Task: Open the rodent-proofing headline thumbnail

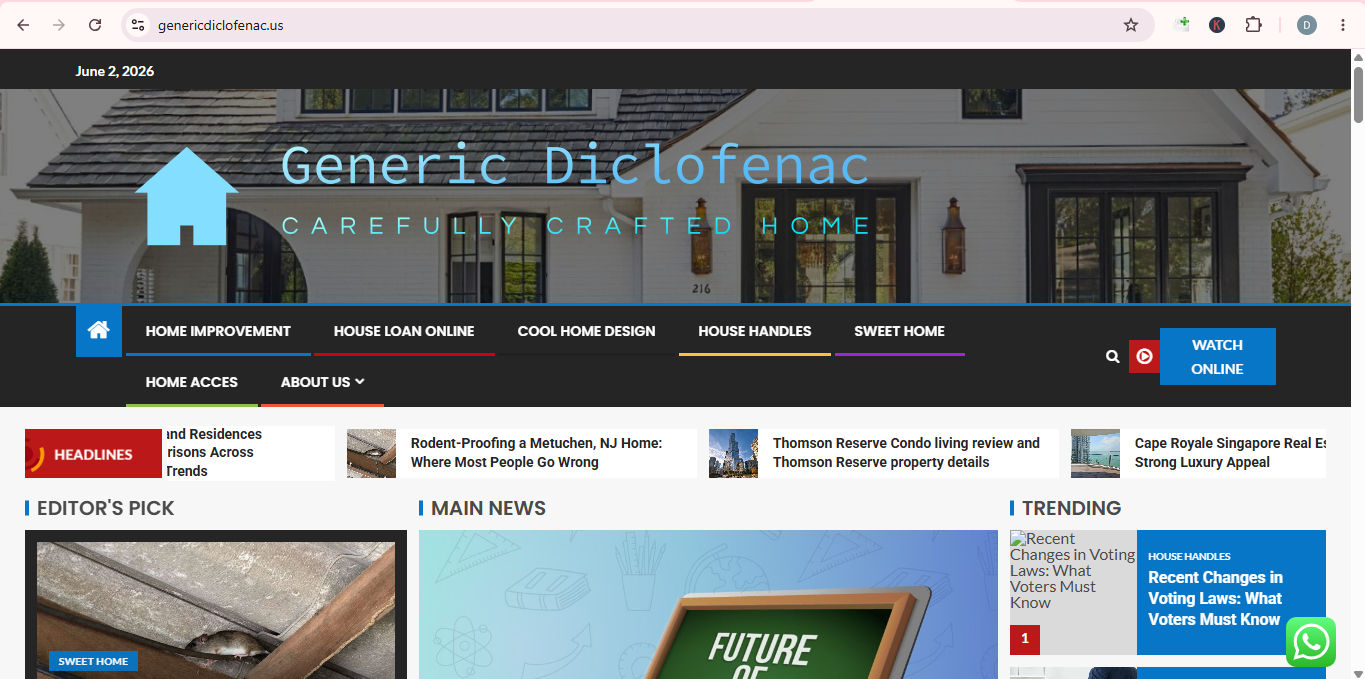Action: click(x=372, y=453)
